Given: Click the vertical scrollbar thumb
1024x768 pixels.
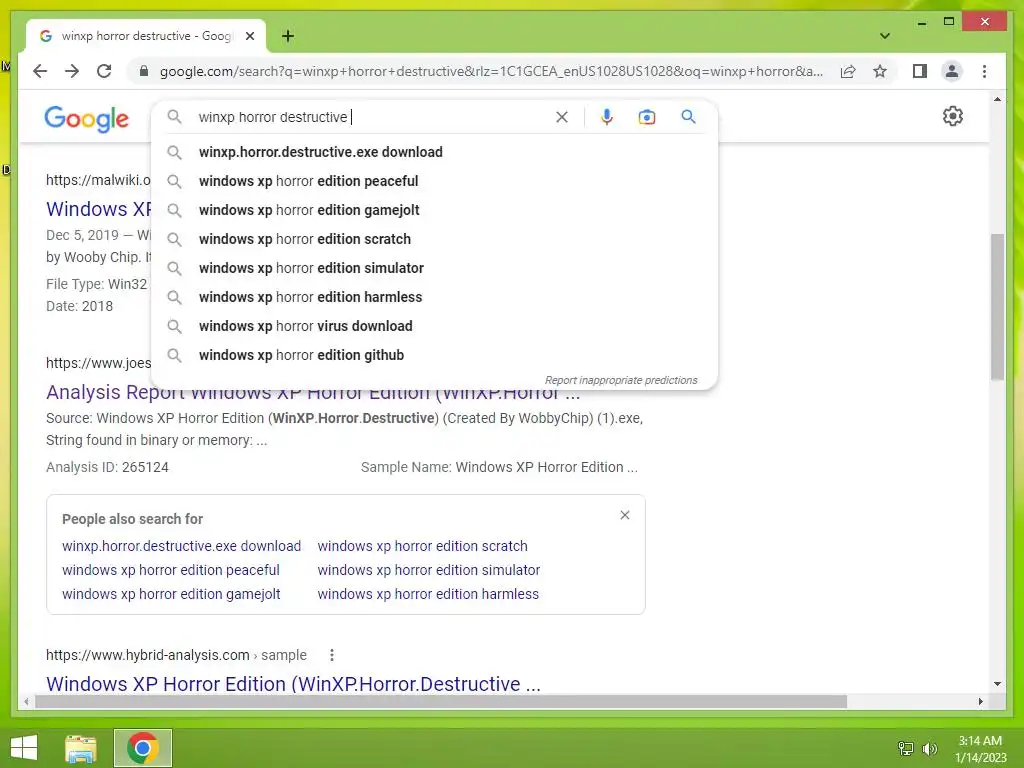Looking at the screenshot, I should click(x=997, y=307).
